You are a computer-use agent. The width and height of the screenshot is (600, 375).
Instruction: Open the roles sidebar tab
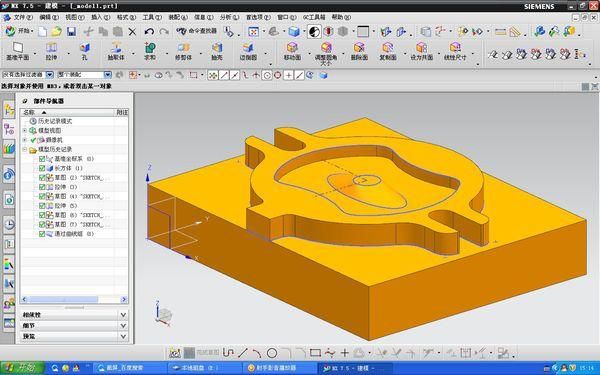[9, 304]
